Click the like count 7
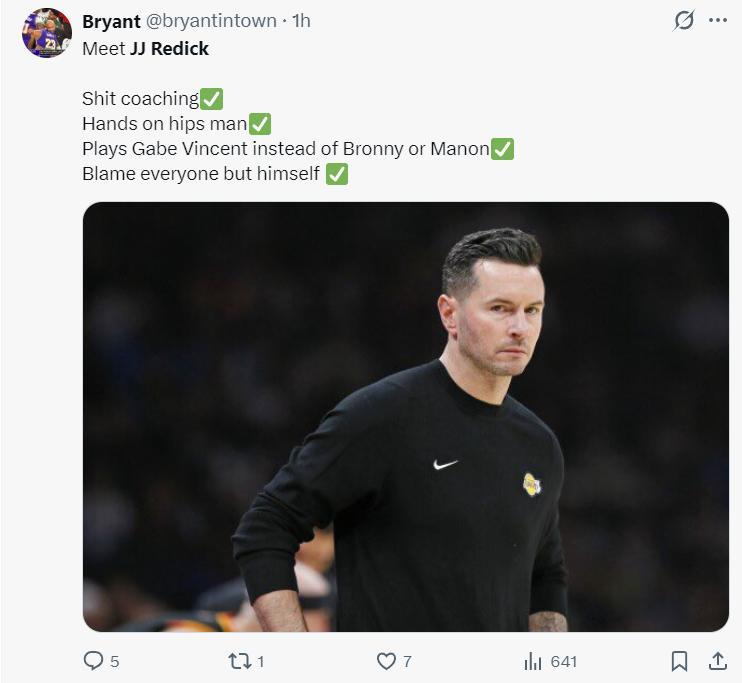742x683 pixels. coord(407,661)
